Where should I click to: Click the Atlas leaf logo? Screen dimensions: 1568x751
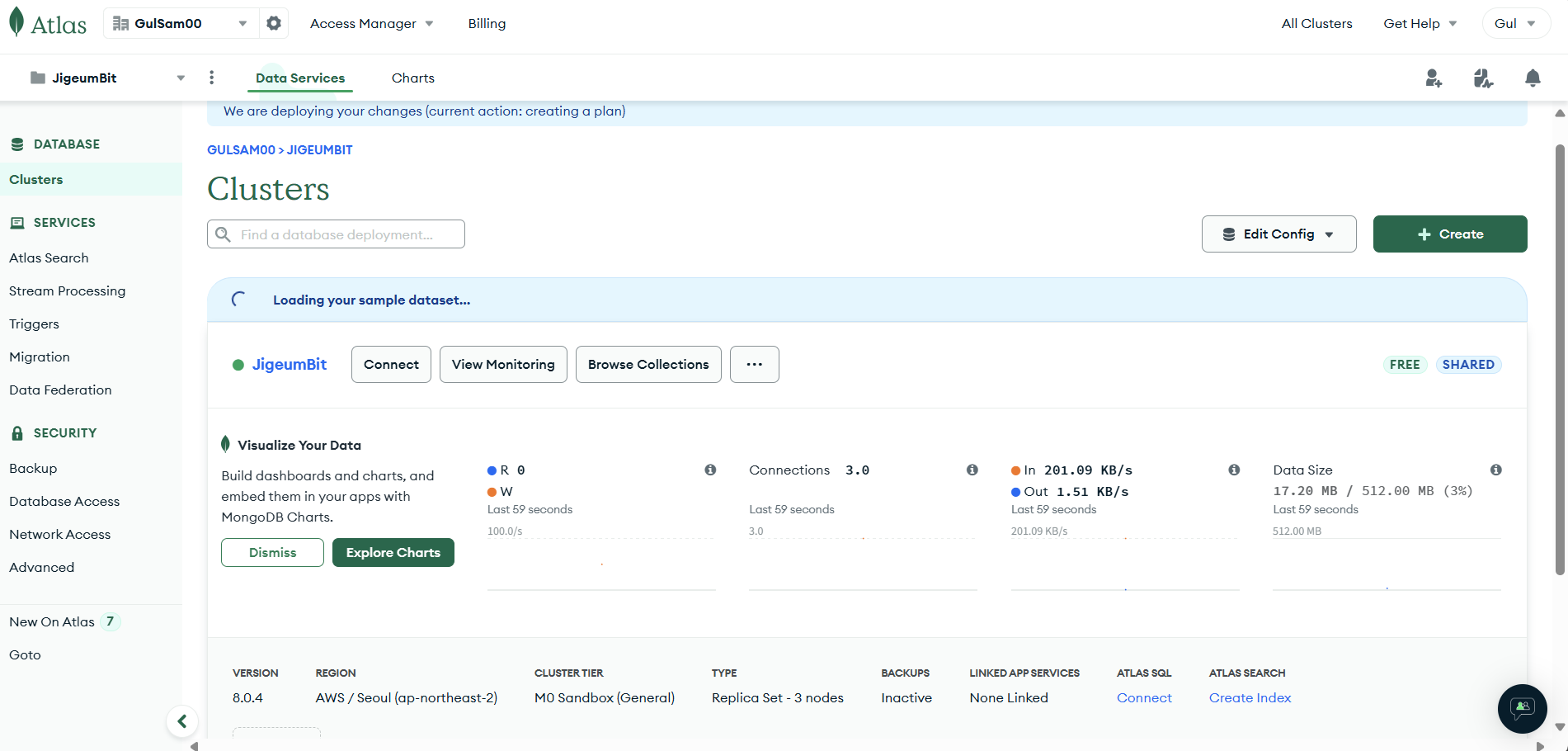point(16,22)
